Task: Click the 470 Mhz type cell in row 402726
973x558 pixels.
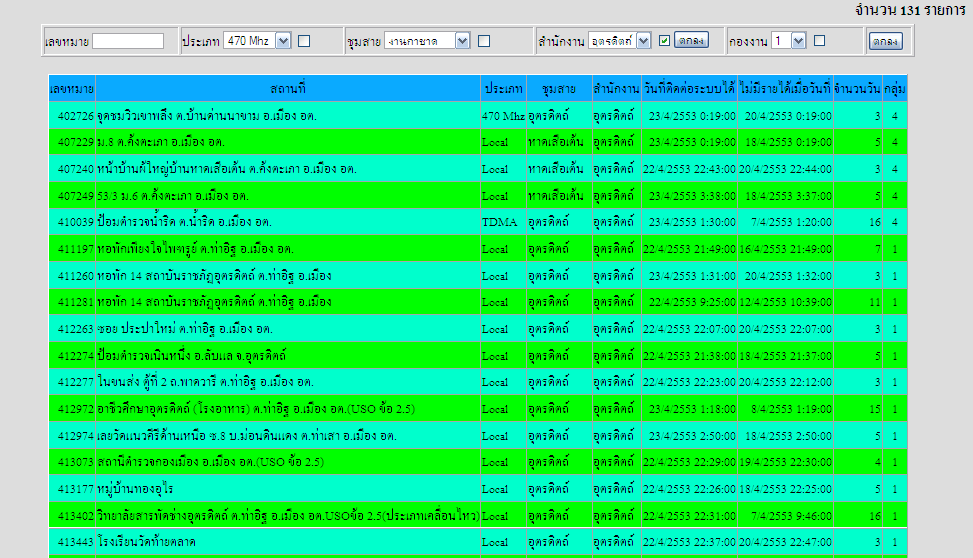Action: pos(503,116)
